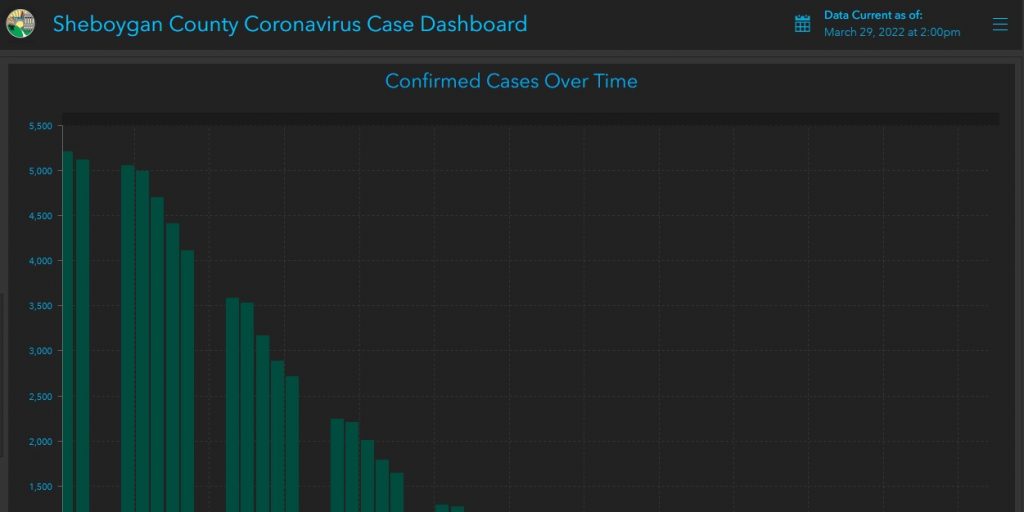Click the 2,000 y-axis label
This screenshot has width=1024, height=512.
pos(40,442)
